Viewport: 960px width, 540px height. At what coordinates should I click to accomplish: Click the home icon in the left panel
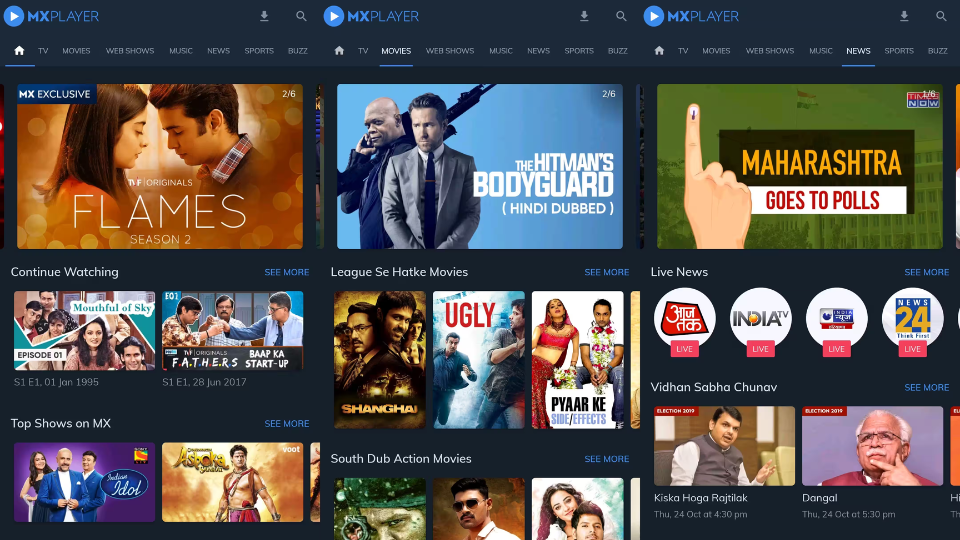tap(19, 51)
